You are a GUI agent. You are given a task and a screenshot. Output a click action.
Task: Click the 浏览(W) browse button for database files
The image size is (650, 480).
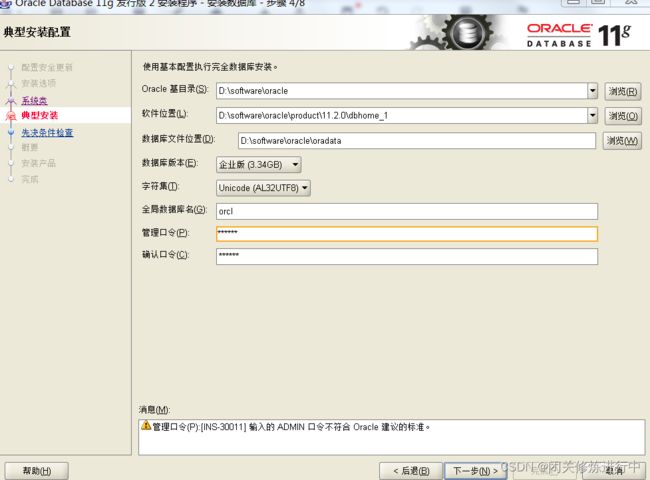click(622, 141)
